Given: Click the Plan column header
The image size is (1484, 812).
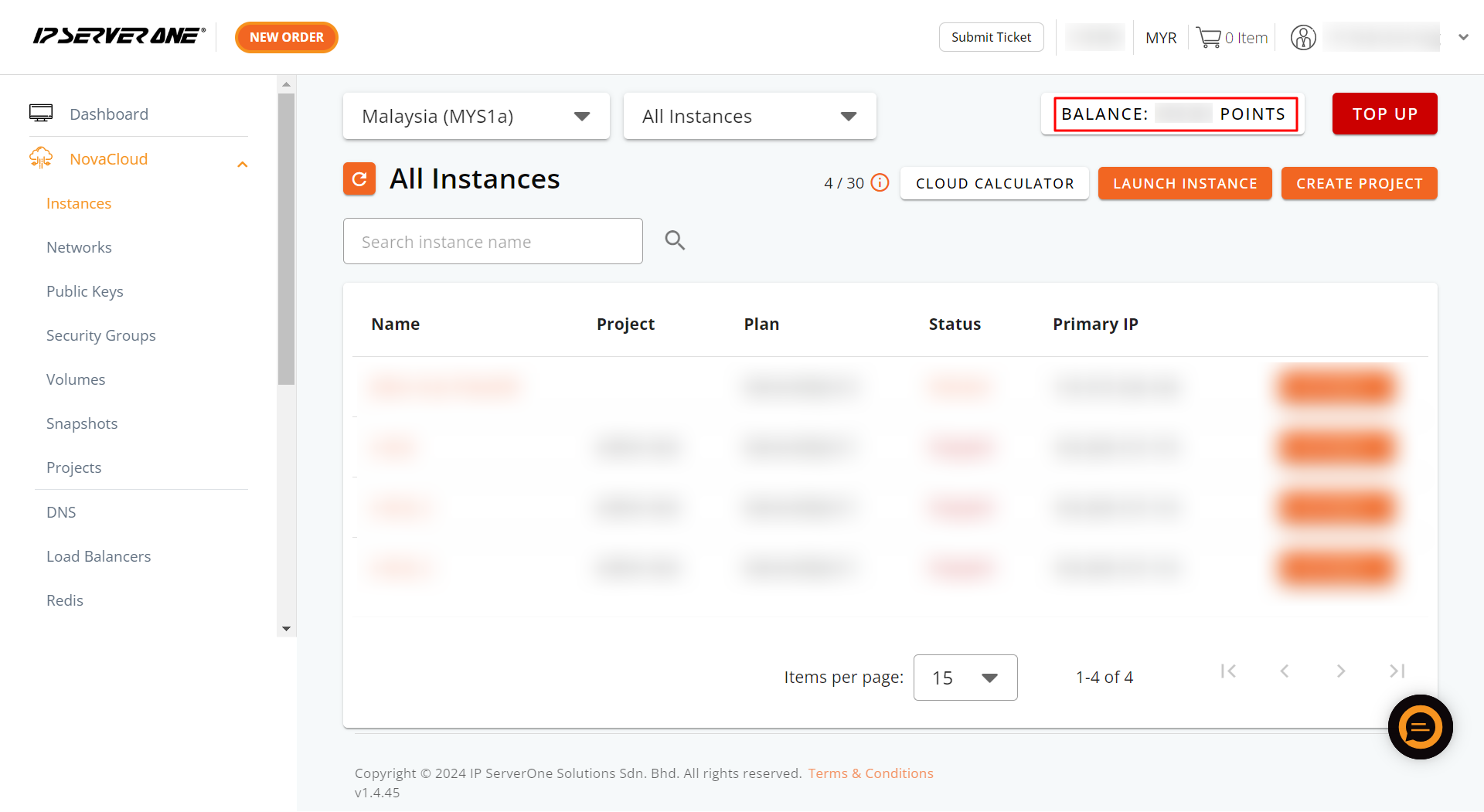Looking at the screenshot, I should click(x=761, y=324).
